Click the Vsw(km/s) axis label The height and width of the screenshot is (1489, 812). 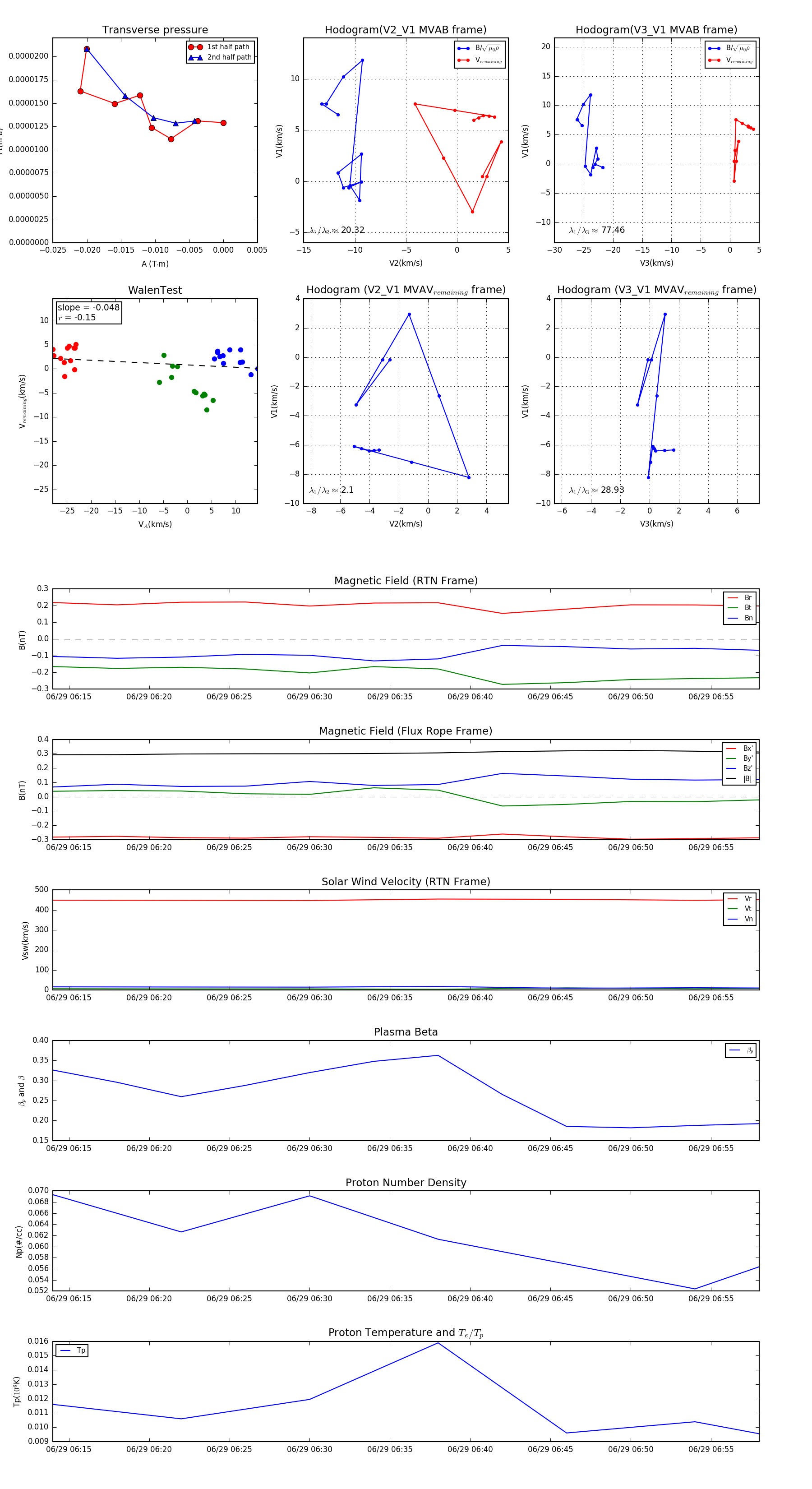25,941
